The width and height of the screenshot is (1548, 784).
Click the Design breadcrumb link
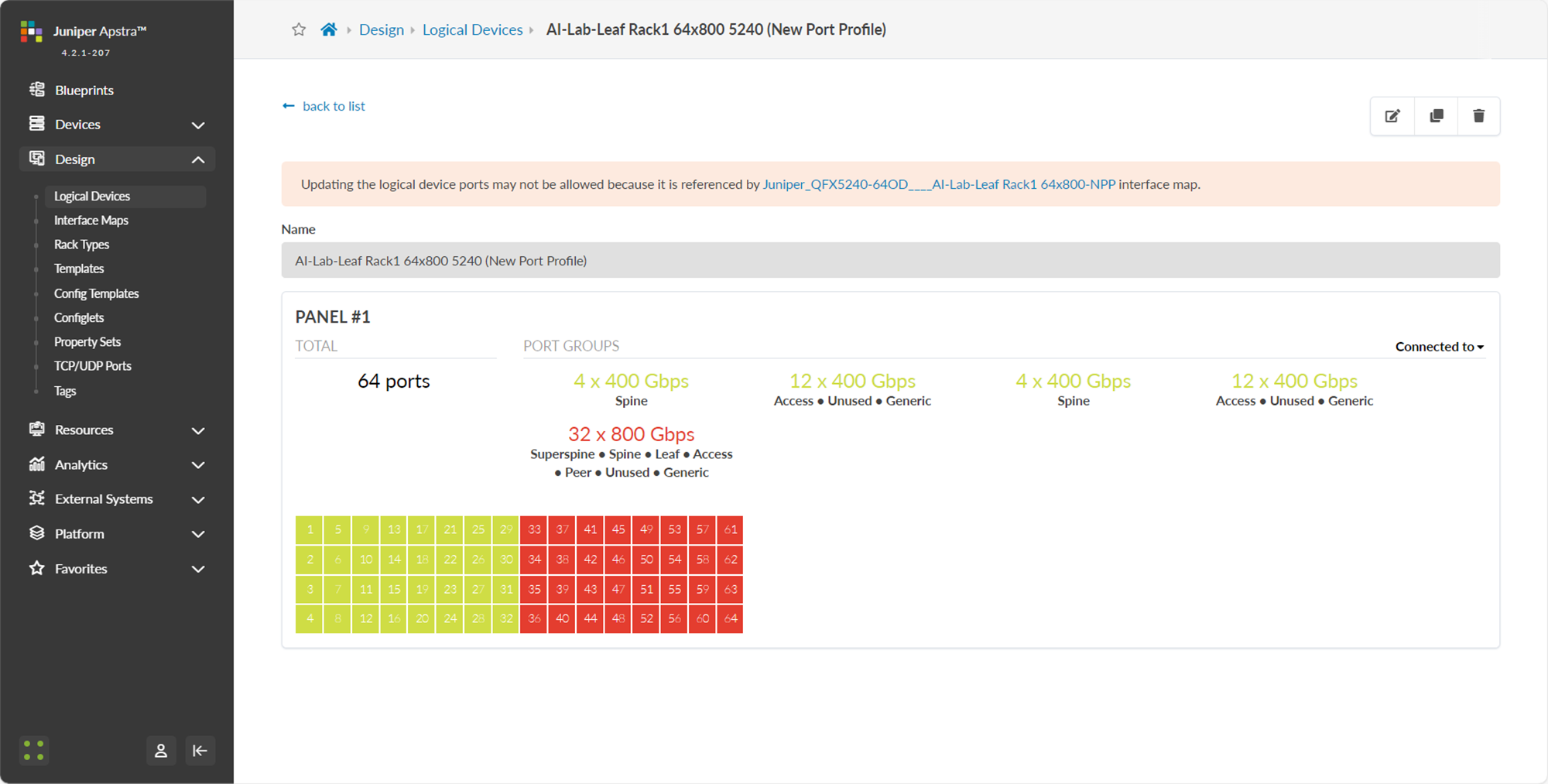click(382, 29)
